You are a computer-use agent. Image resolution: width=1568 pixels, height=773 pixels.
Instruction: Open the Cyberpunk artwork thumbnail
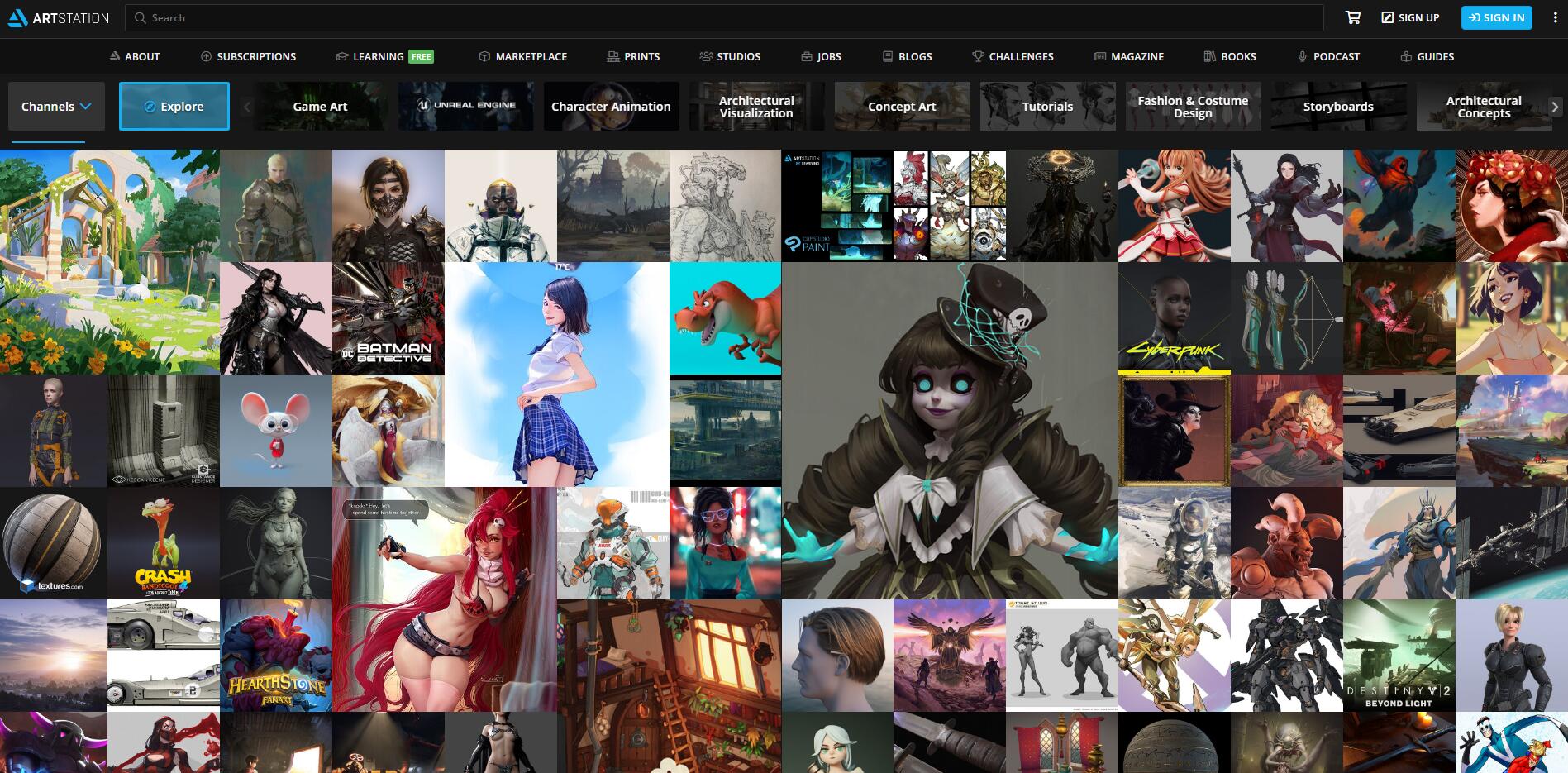pyautogui.click(x=1175, y=318)
